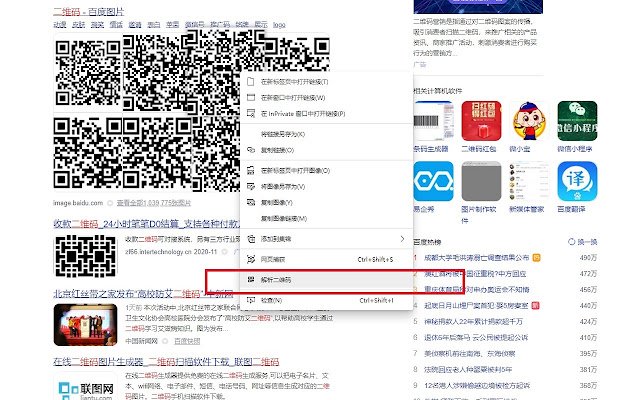Click the 微小宝 app label

(x=520, y=149)
